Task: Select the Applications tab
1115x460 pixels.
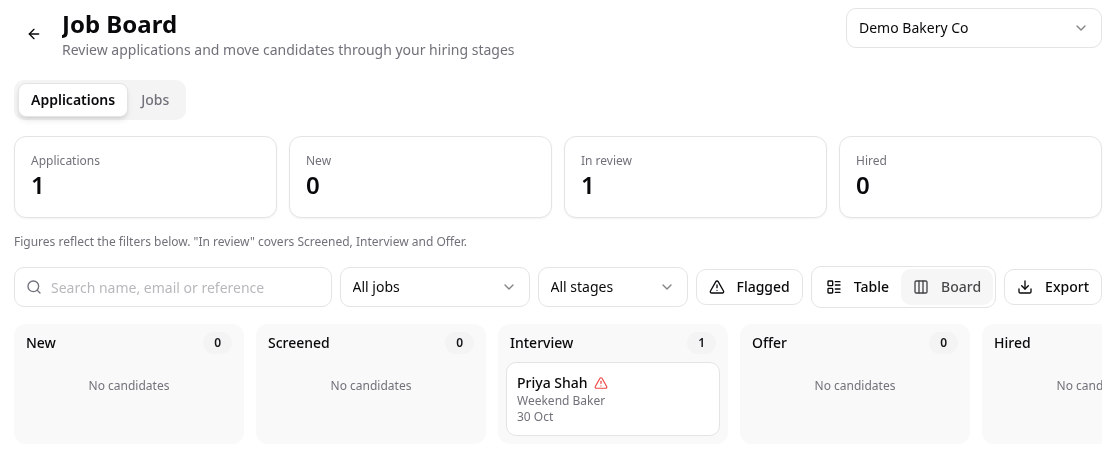Action: [73, 100]
